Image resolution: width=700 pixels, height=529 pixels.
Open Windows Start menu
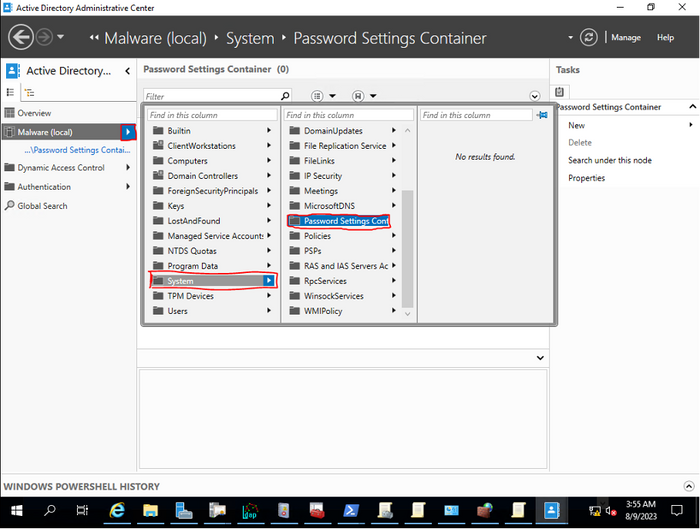click(x=17, y=510)
